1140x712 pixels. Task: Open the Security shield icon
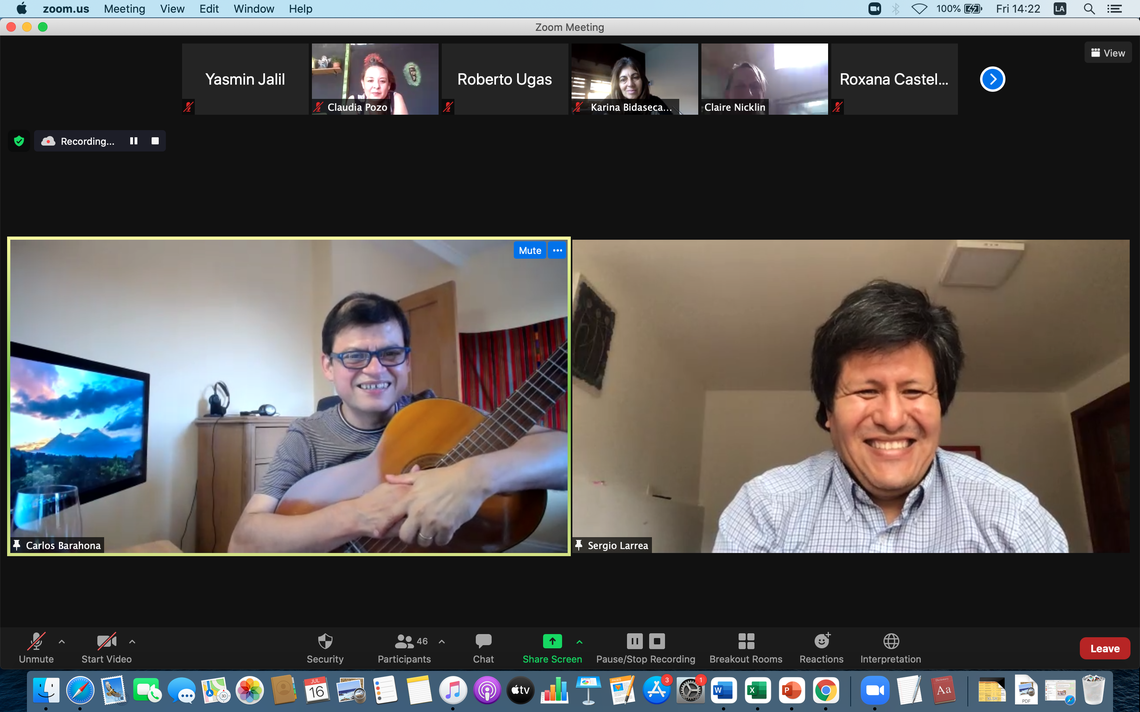pos(325,642)
